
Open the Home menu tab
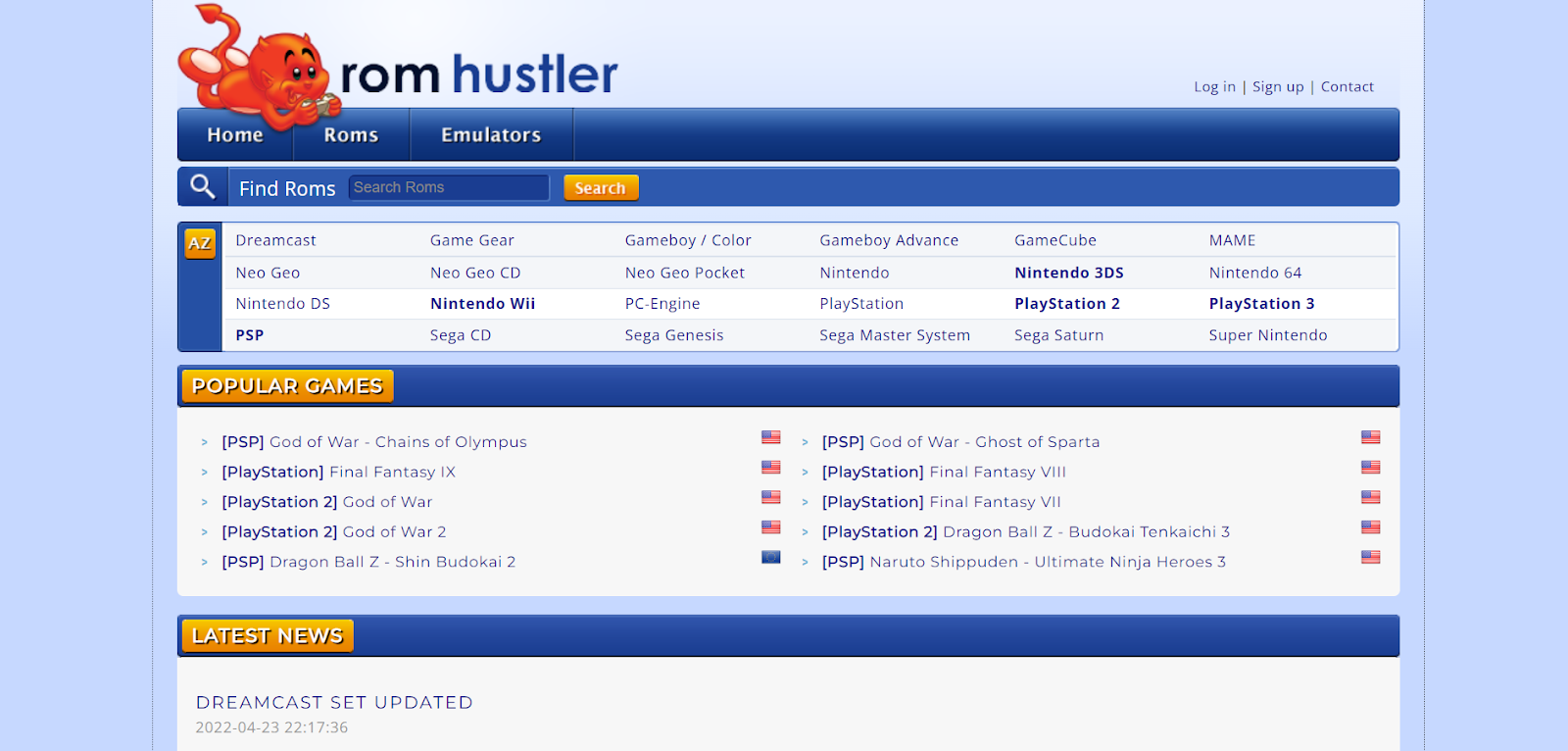point(235,135)
